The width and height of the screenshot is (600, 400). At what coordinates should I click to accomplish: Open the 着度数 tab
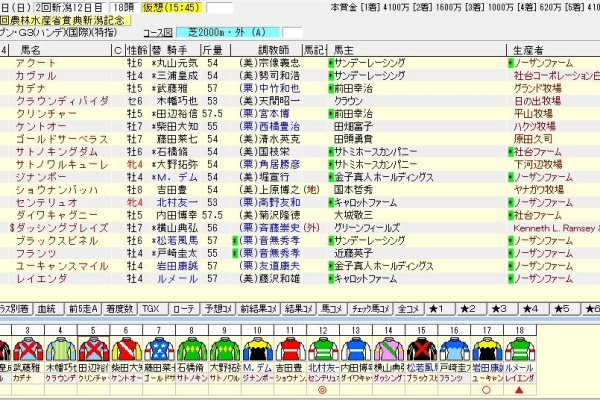coord(119,309)
